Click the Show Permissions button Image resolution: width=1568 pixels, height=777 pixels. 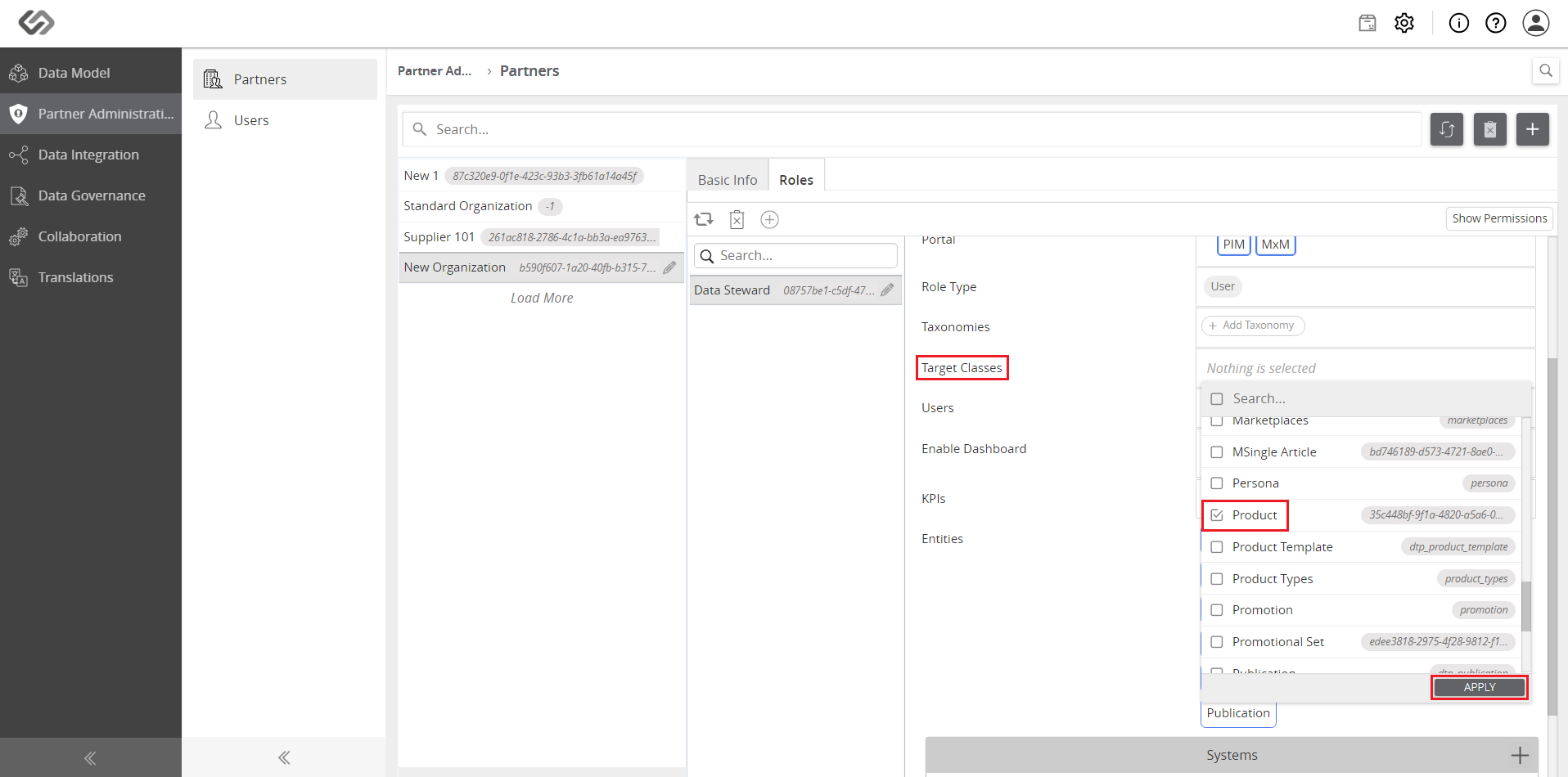[1499, 218]
